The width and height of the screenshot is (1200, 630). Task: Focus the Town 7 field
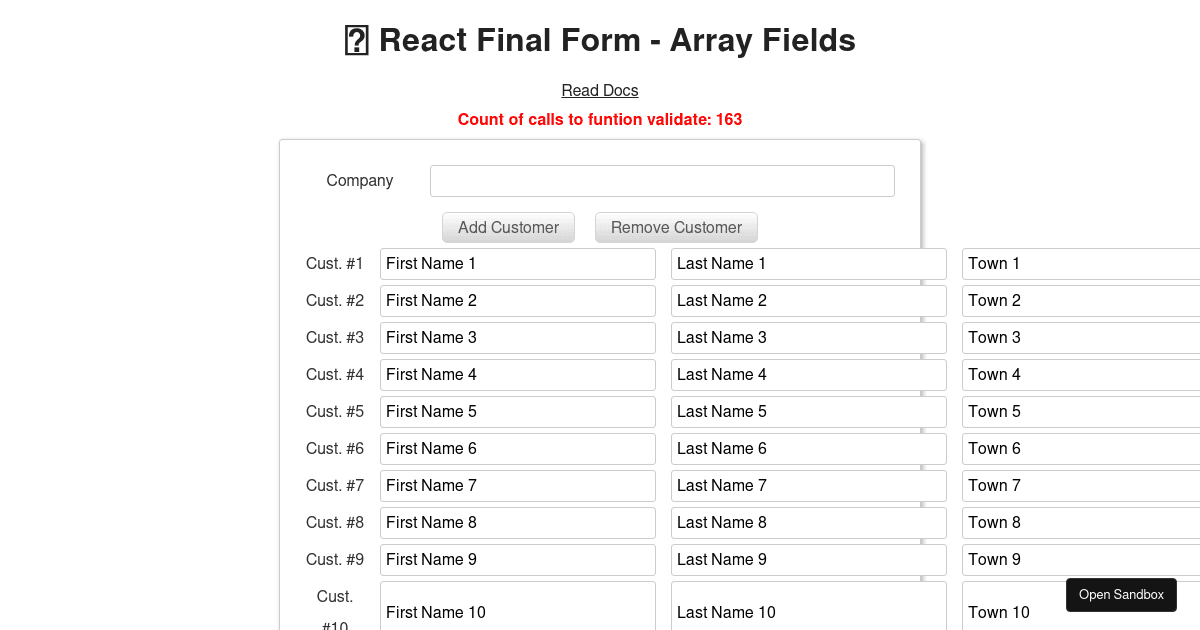1081,486
